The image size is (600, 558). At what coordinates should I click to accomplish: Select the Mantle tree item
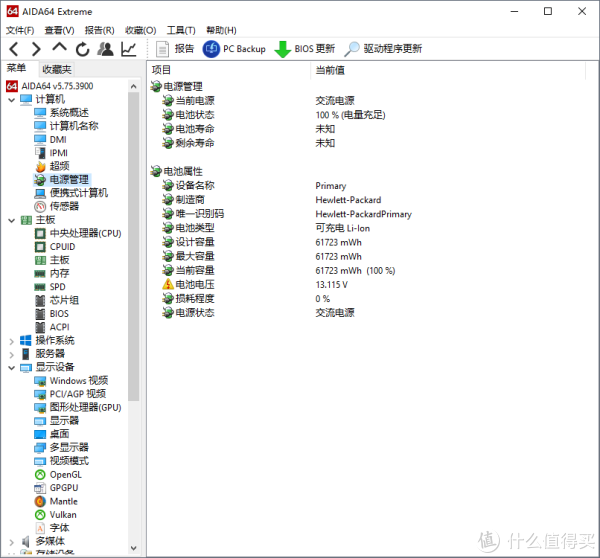[x=56, y=501]
